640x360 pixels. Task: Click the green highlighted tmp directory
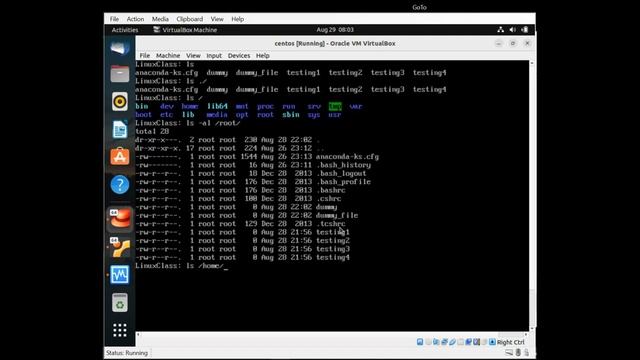pos(335,106)
